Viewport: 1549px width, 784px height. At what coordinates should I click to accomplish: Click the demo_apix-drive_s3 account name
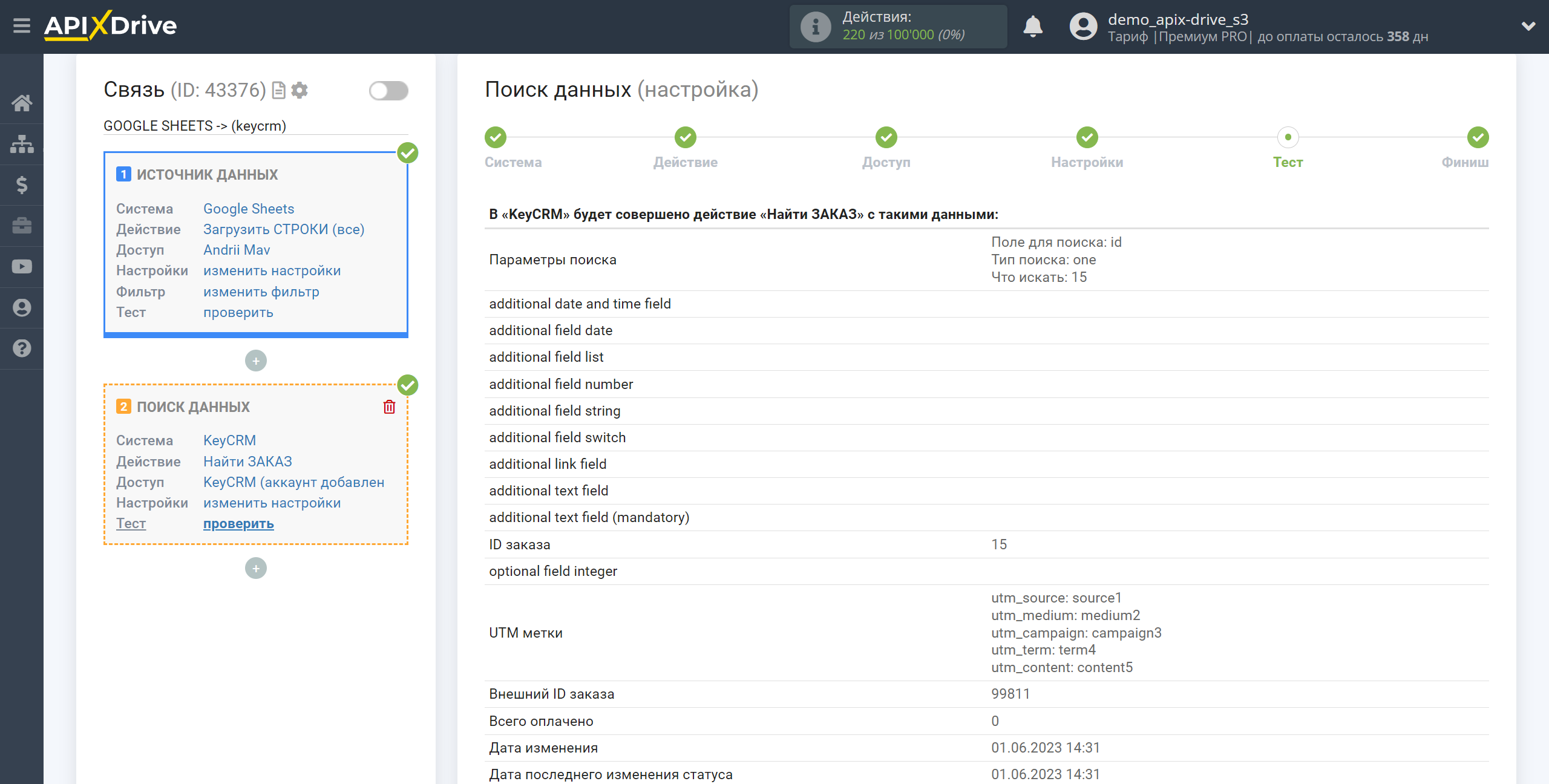(x=1178, y=19)
